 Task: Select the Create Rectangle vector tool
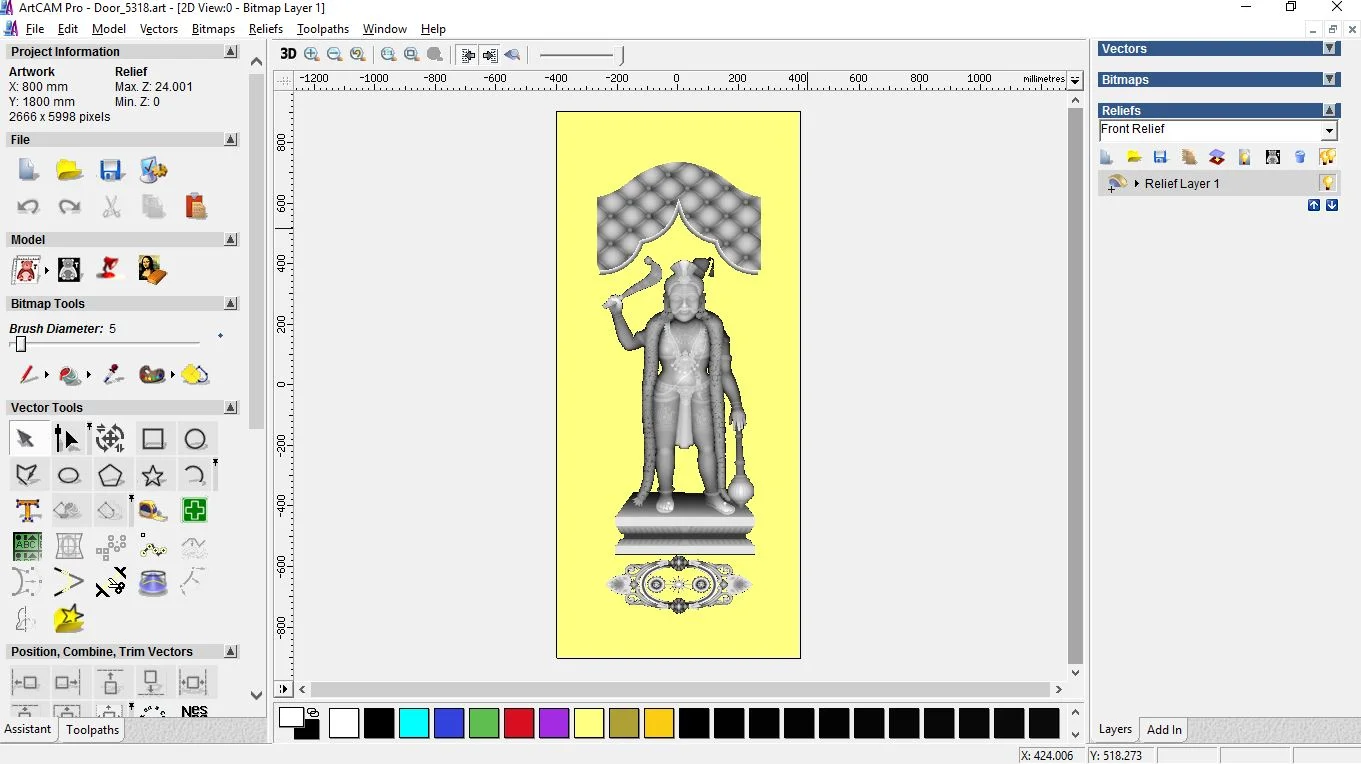click(153, 439)
